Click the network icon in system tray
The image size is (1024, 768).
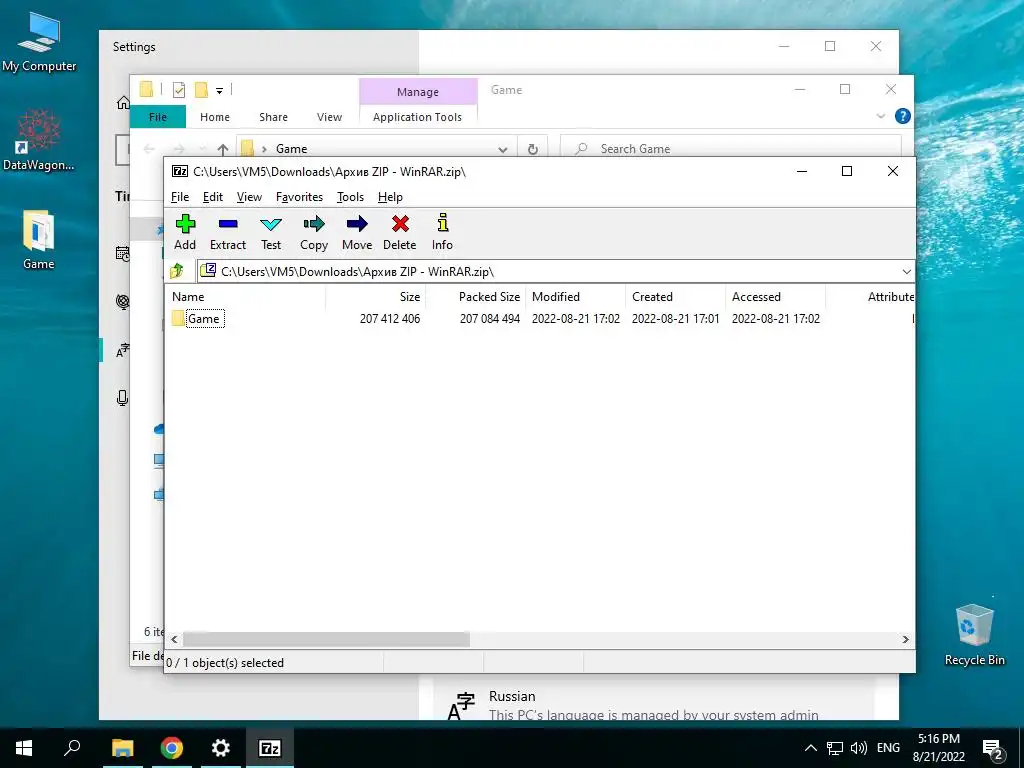pos(835,748)
